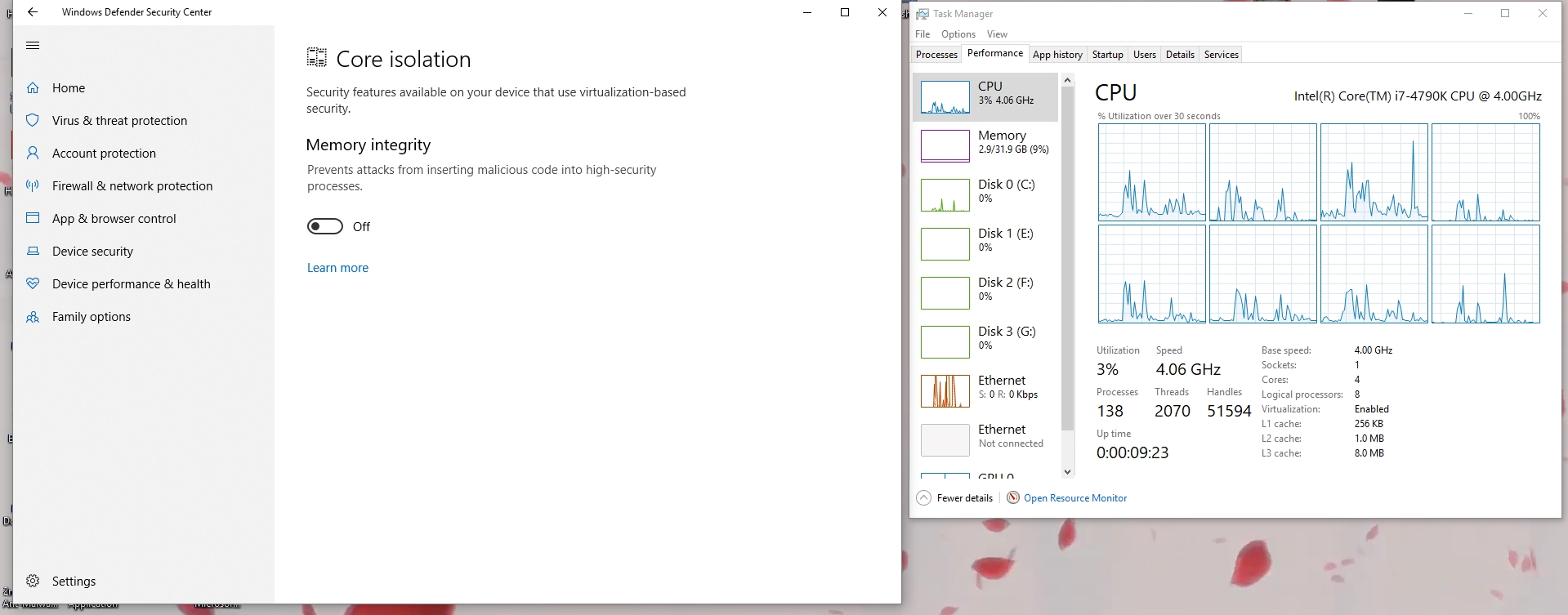The height and width of the screenshot is (615, 1568).
Task: Click the Up time value 0:00:09:23
Action: [1132, 453]
